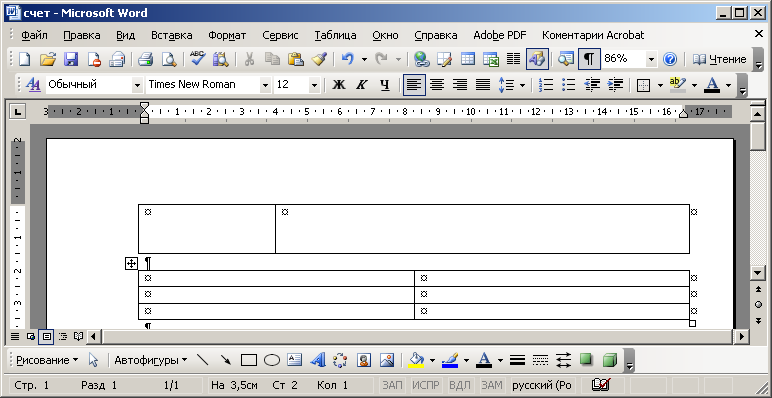Insert WordArt from drawing toolbar
This screenshot has width=772, height=398.
click(318, 361)
